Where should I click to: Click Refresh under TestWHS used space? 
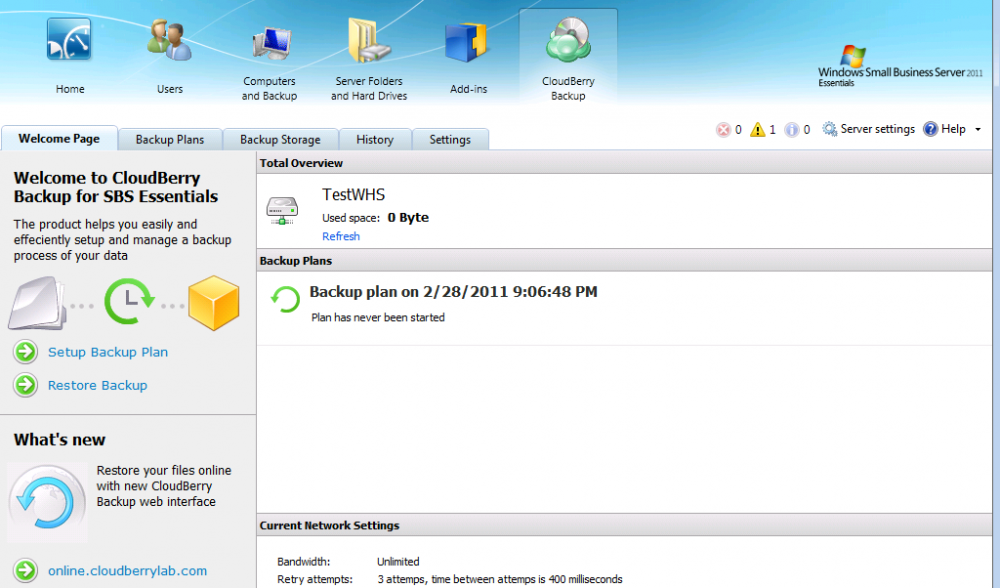click(x=341, y=236)
